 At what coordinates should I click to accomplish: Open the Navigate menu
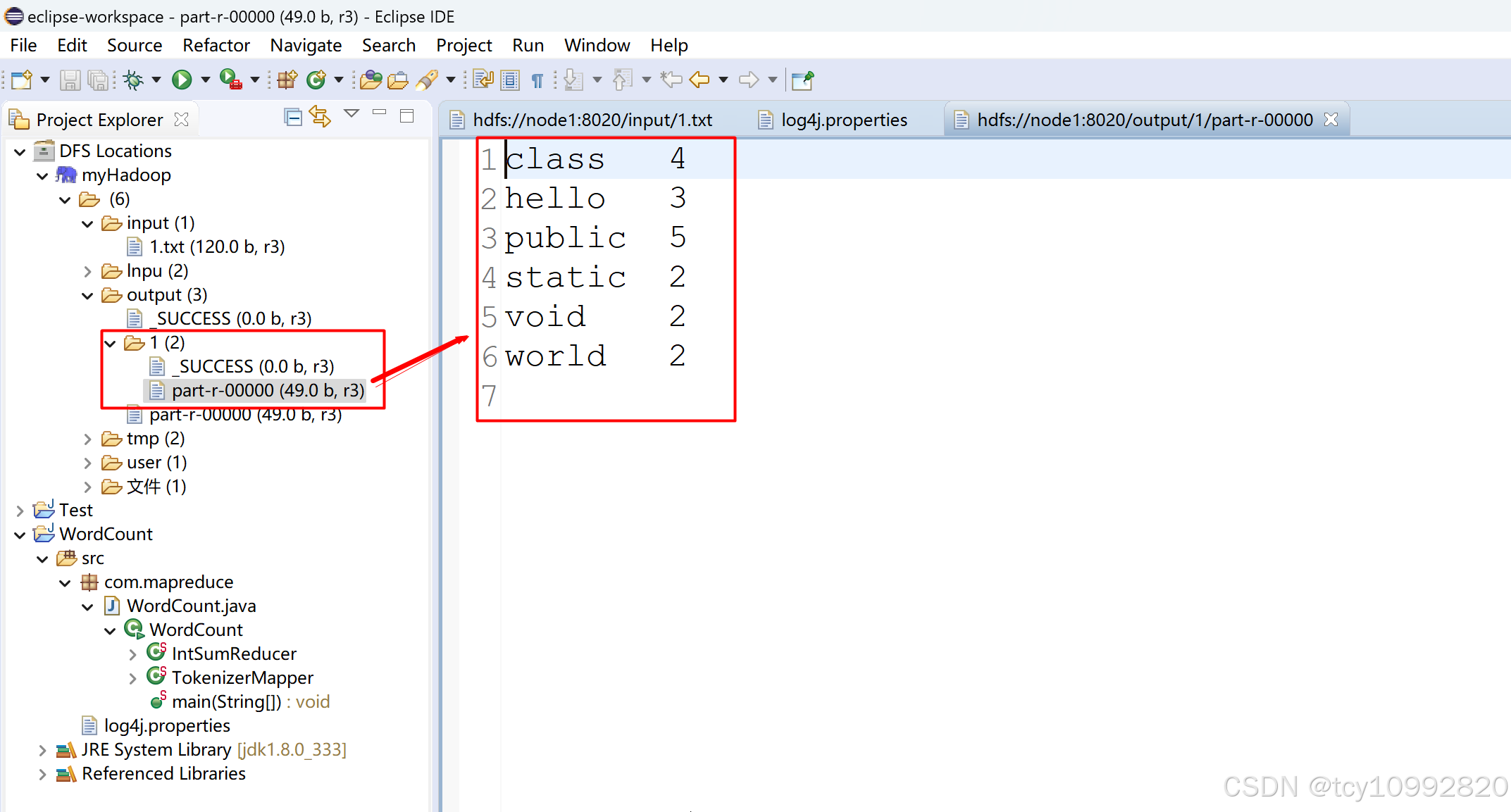pos(306,44)
